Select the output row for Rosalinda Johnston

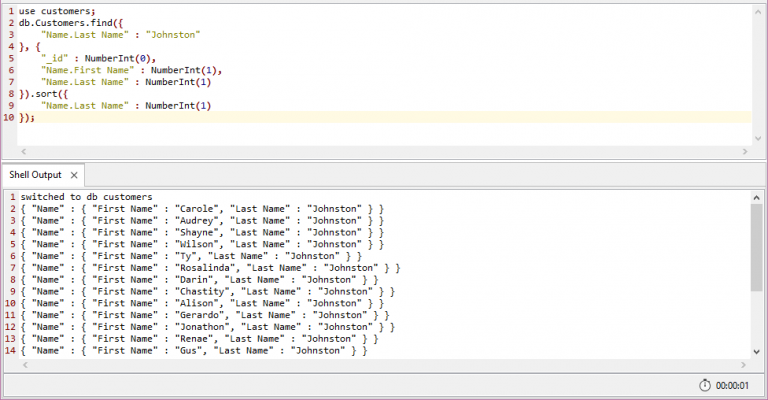tap(210, 268)
